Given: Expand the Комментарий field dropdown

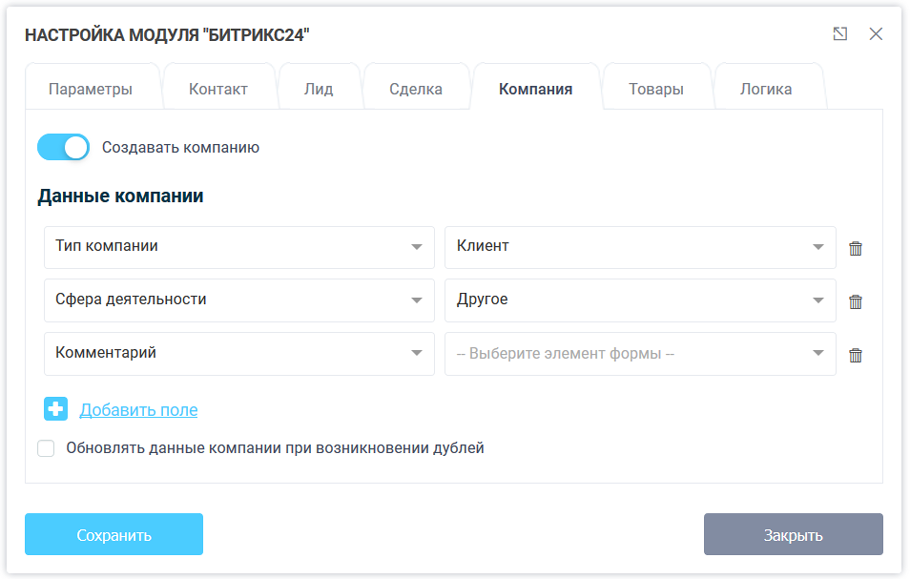Looking at the screenshot, I should click(x=238, y=354).
